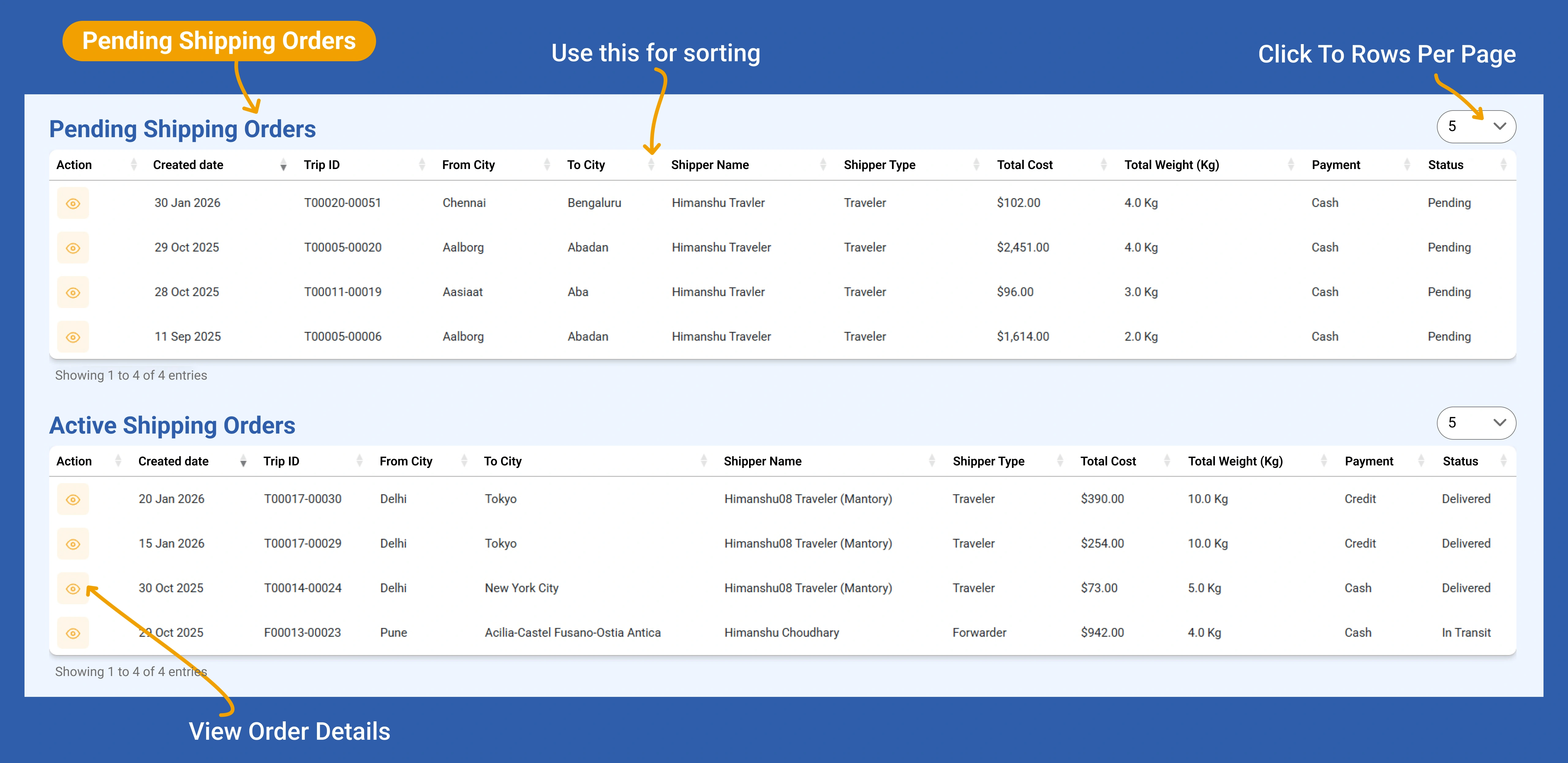Click the Active Shipping Orders heading
This screenshot has height=763, width=1568.
click(x=172, y=425)
